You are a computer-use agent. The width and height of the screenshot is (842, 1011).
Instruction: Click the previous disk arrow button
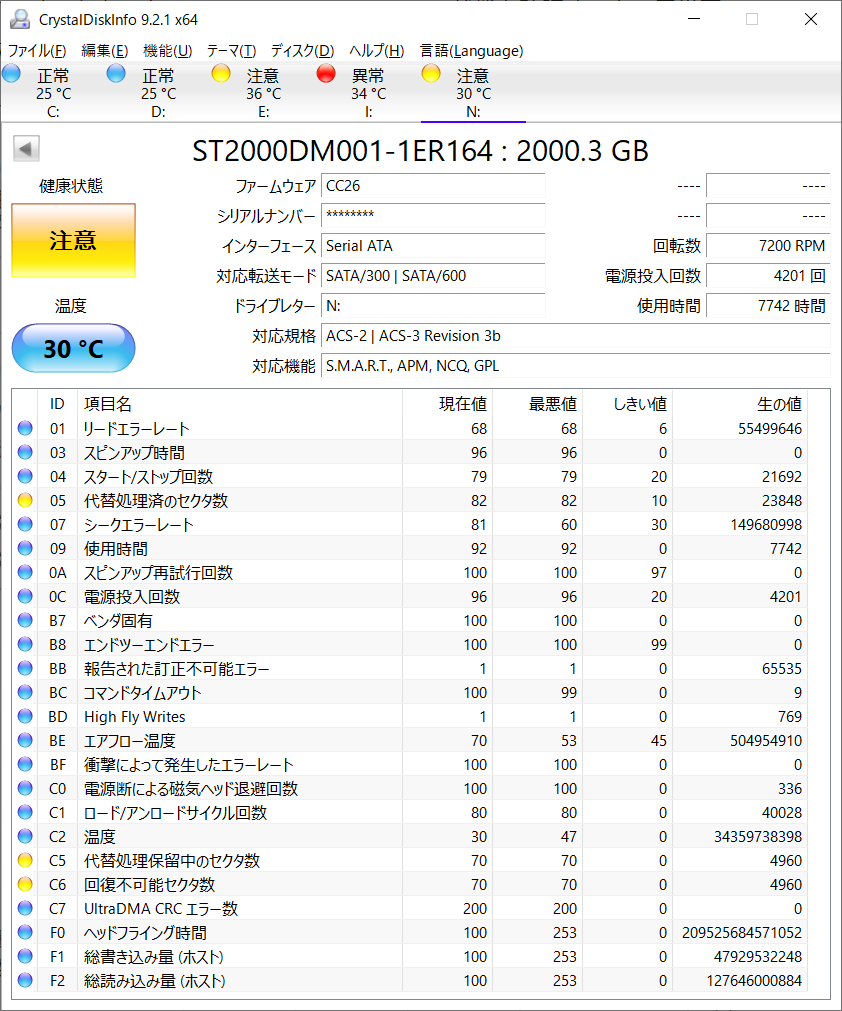click(x=26, y=150)
